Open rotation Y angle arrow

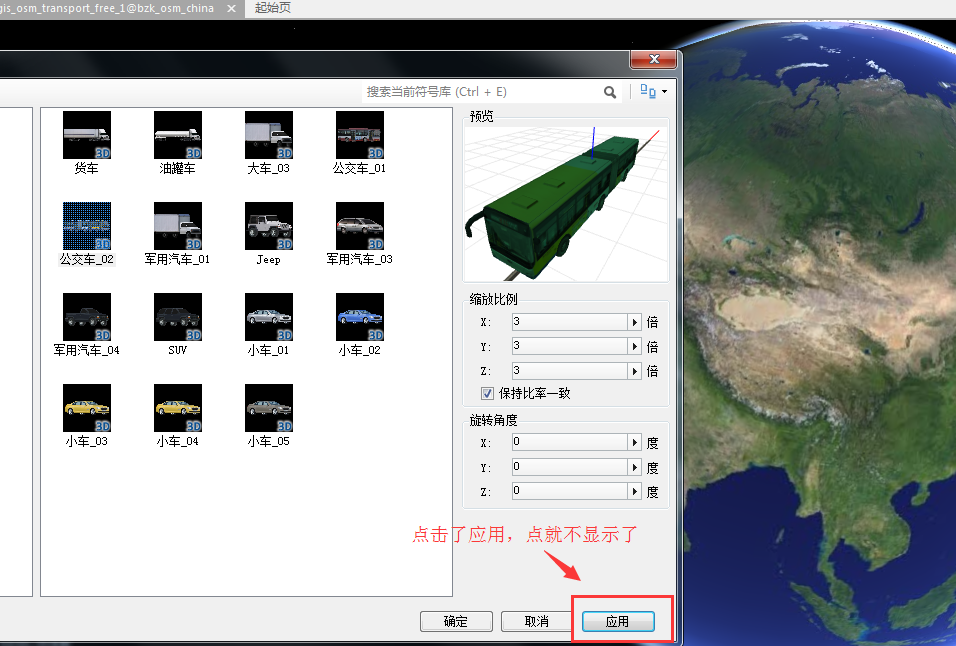[x=635, y=467]
